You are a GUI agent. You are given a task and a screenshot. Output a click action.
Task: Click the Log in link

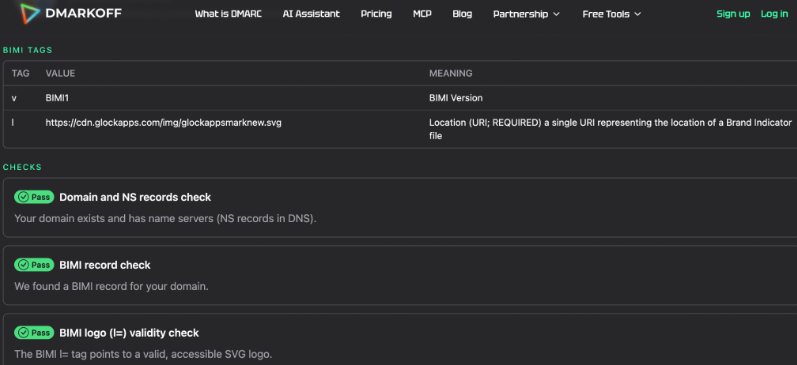(774, 14)
